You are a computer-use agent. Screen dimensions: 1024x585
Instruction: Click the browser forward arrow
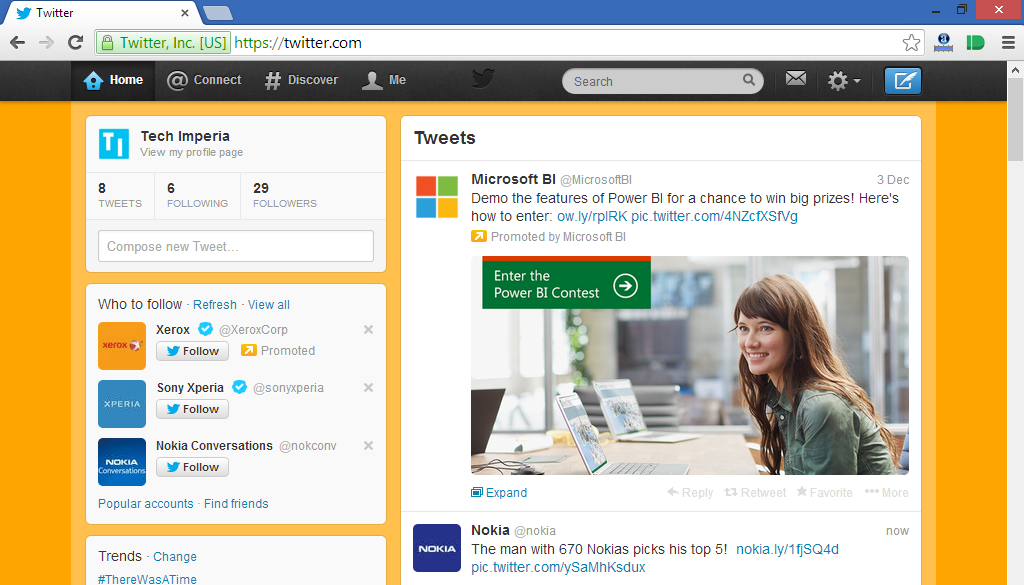pos(46,43)
